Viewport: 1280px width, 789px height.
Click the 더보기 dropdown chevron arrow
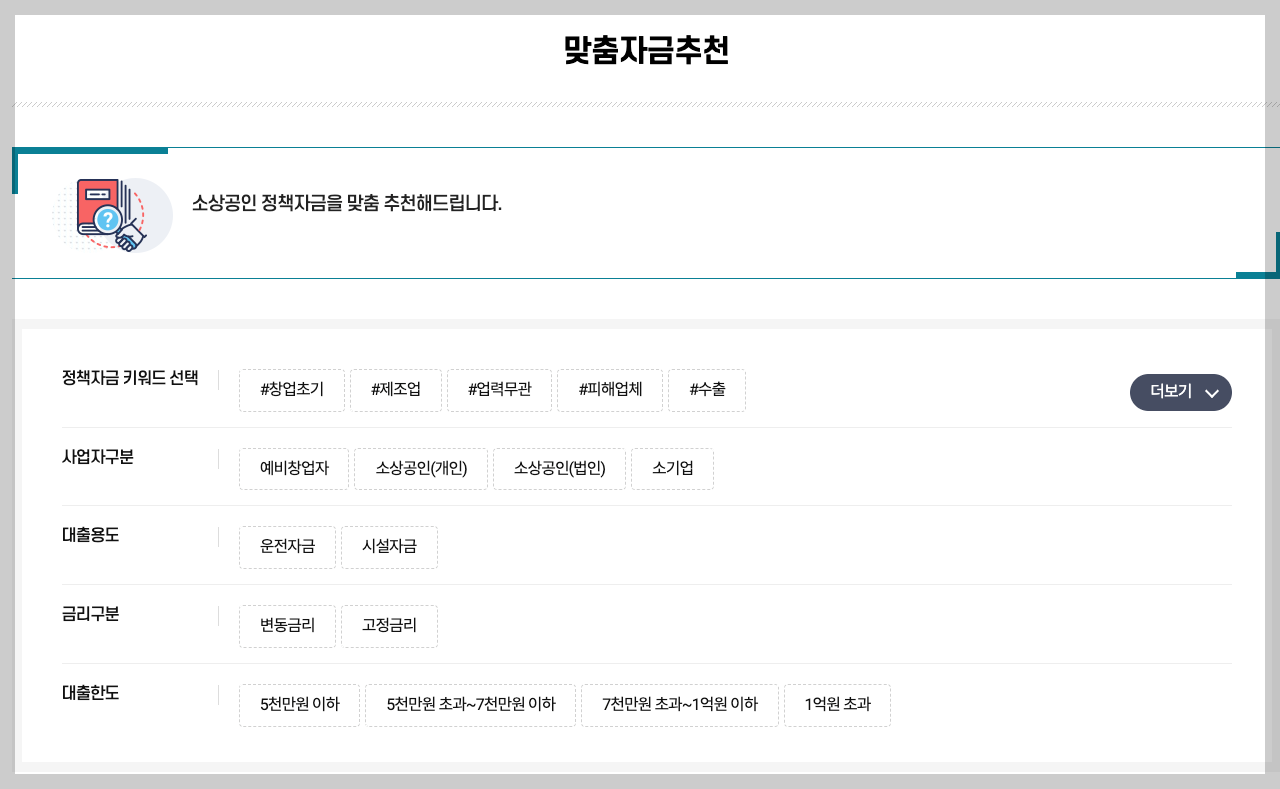tap(1211, 393)
